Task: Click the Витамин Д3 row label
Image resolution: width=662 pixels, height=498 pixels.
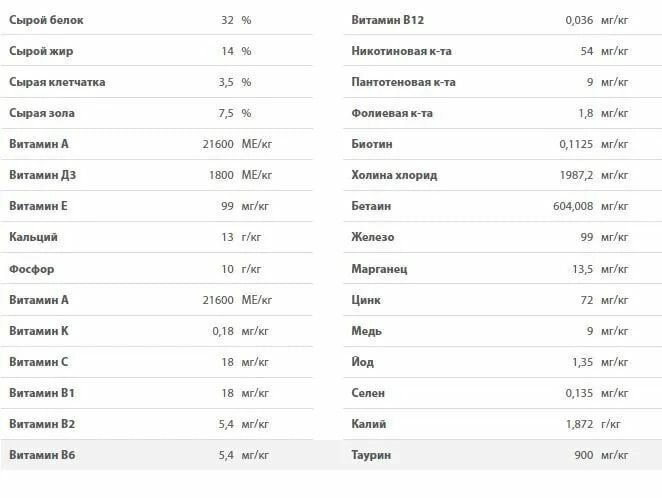Action: pyautogui.click(x=42, y=175)
